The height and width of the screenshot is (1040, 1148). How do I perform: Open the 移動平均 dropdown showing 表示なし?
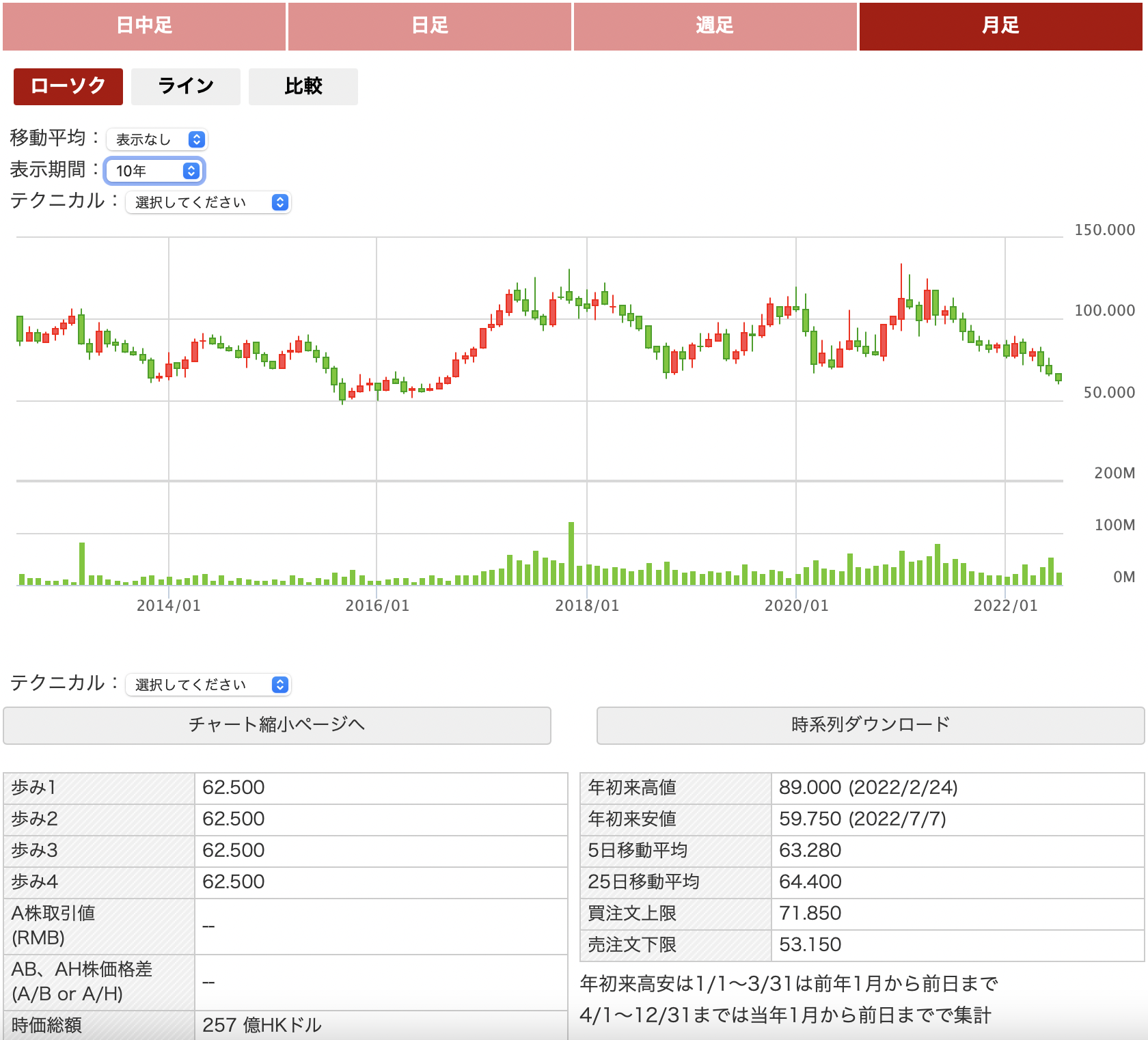coord(156,139)
